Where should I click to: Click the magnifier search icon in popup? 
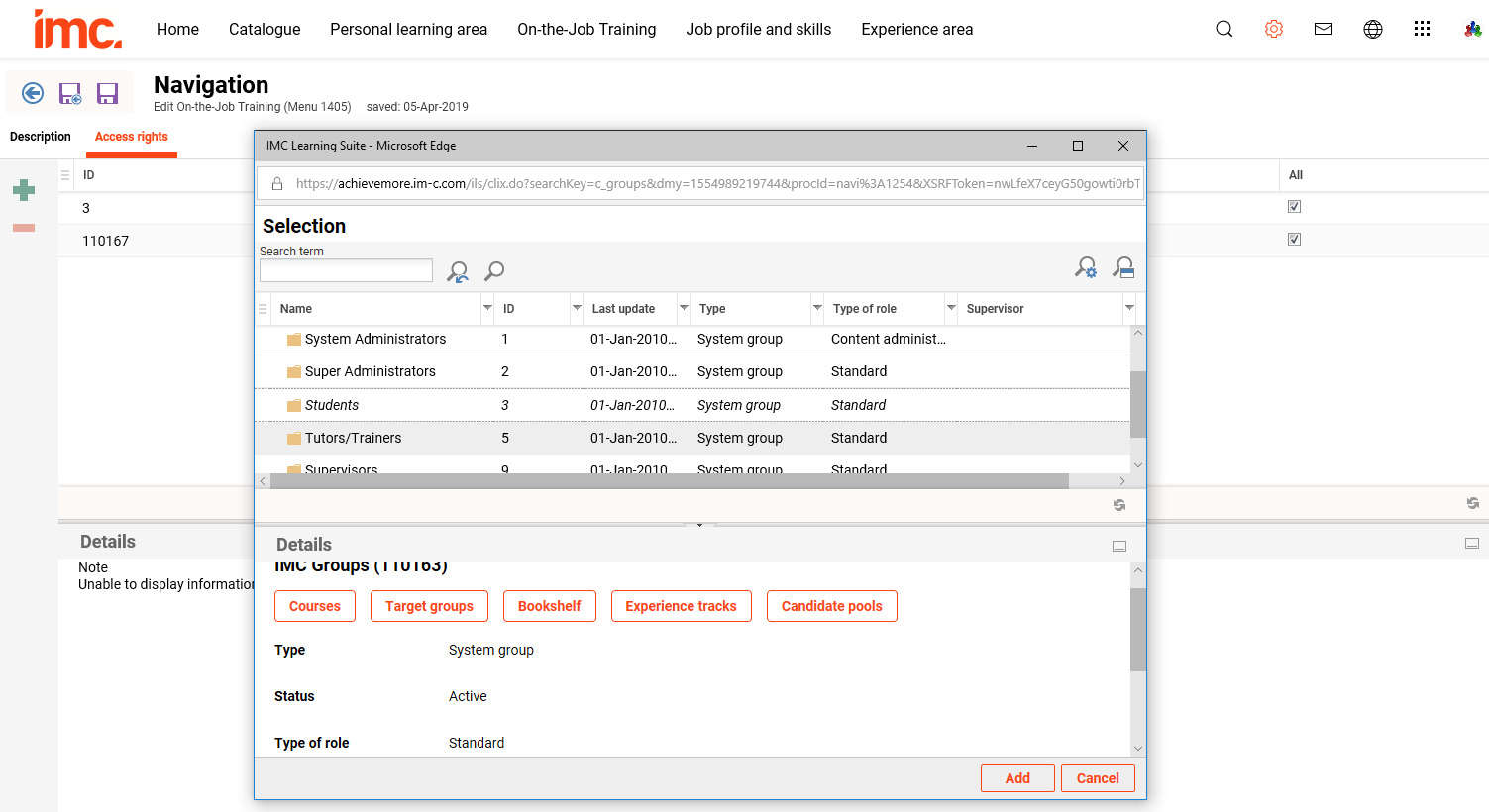494,270
